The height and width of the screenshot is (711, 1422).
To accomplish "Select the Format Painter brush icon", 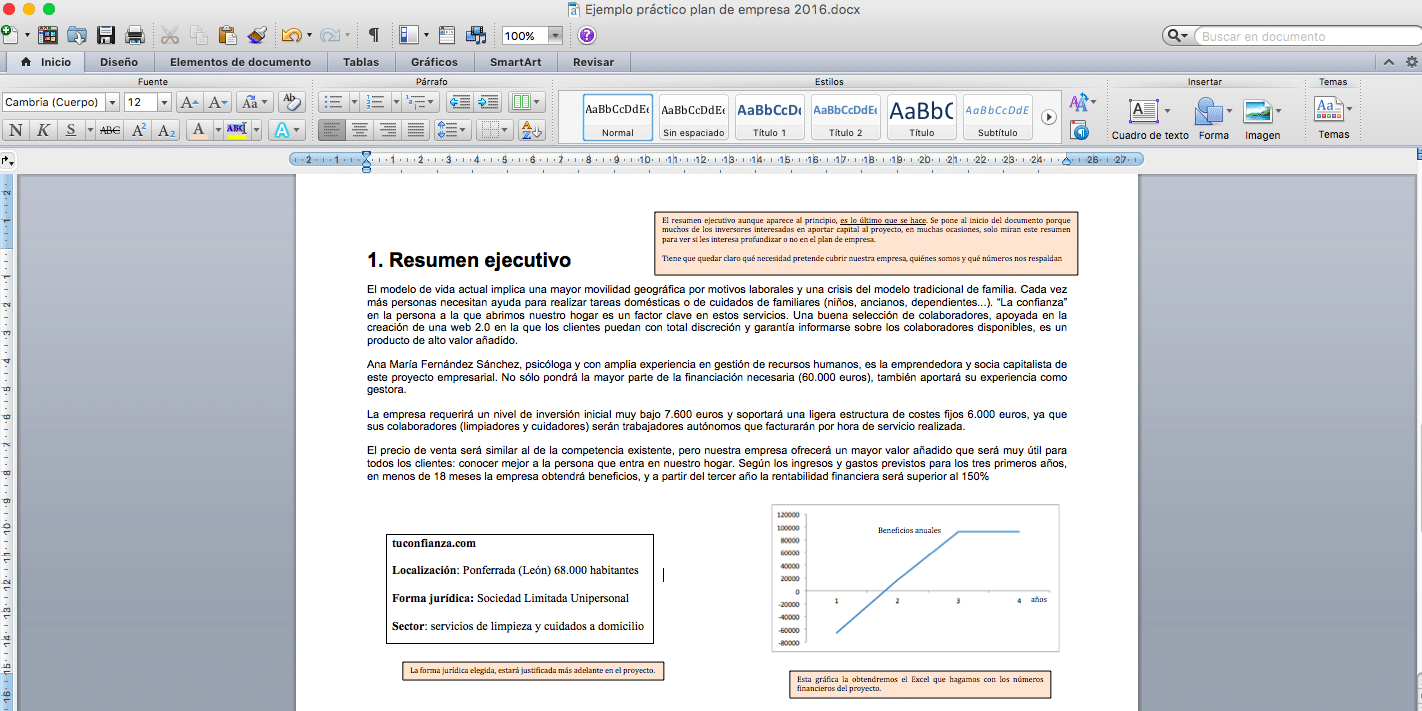I will pos(257,36).
